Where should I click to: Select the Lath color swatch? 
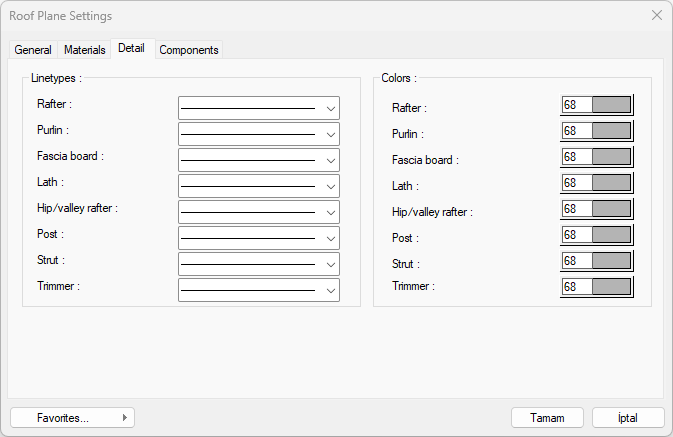[x=611, y=183]
